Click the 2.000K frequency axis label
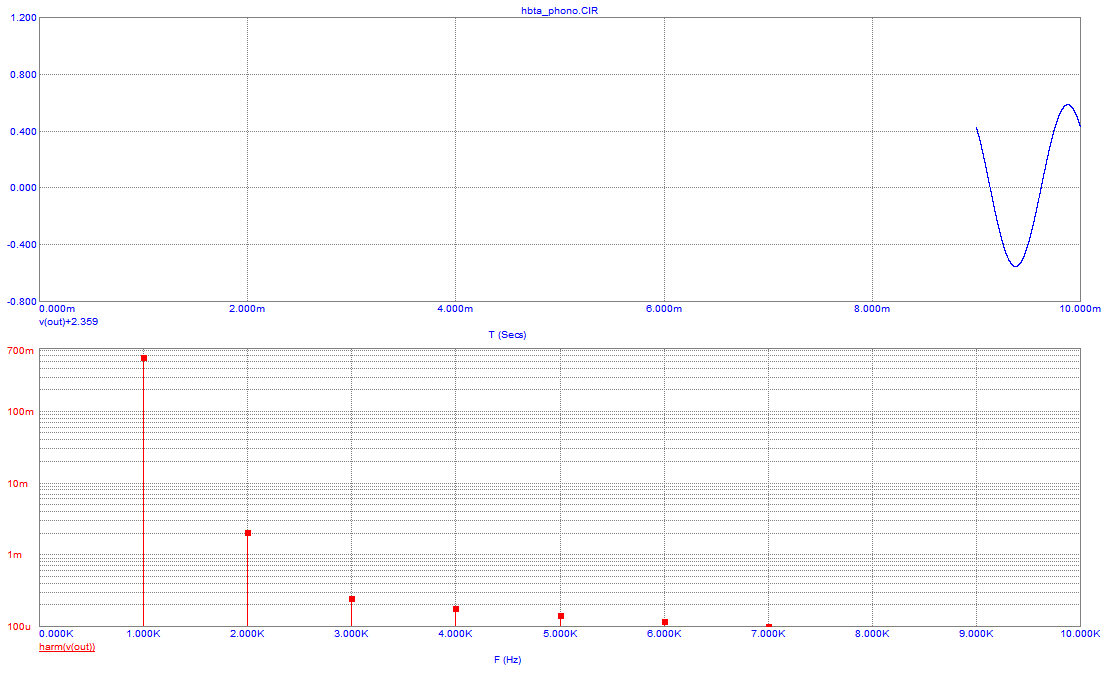Screen dimensions: 1107x677 click(x=247, y=634)
